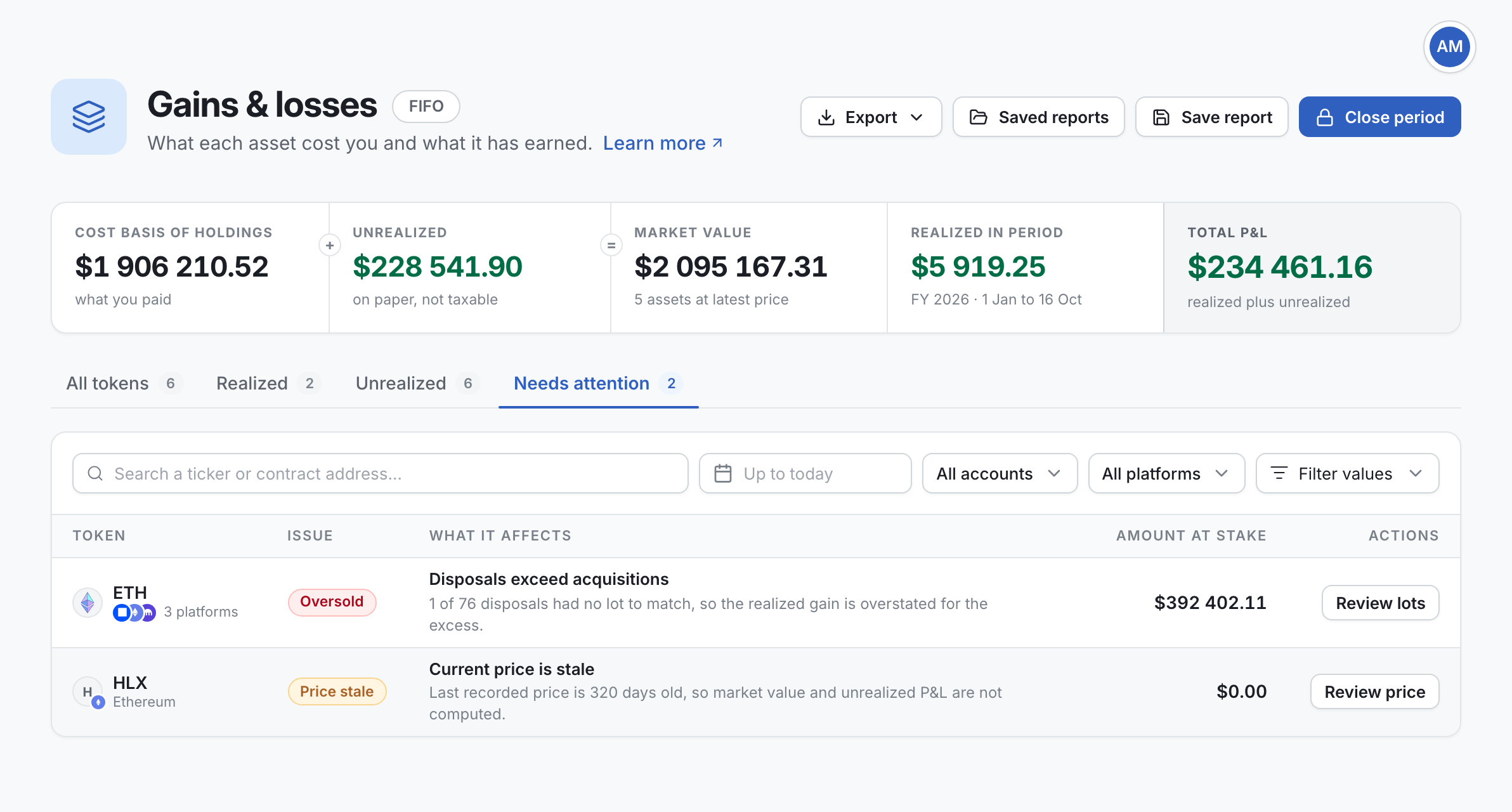Click 'Disposals exceed acquisitions' heading
The height and width of the screenshot is (812, 1512).
(x=549, y=579)
